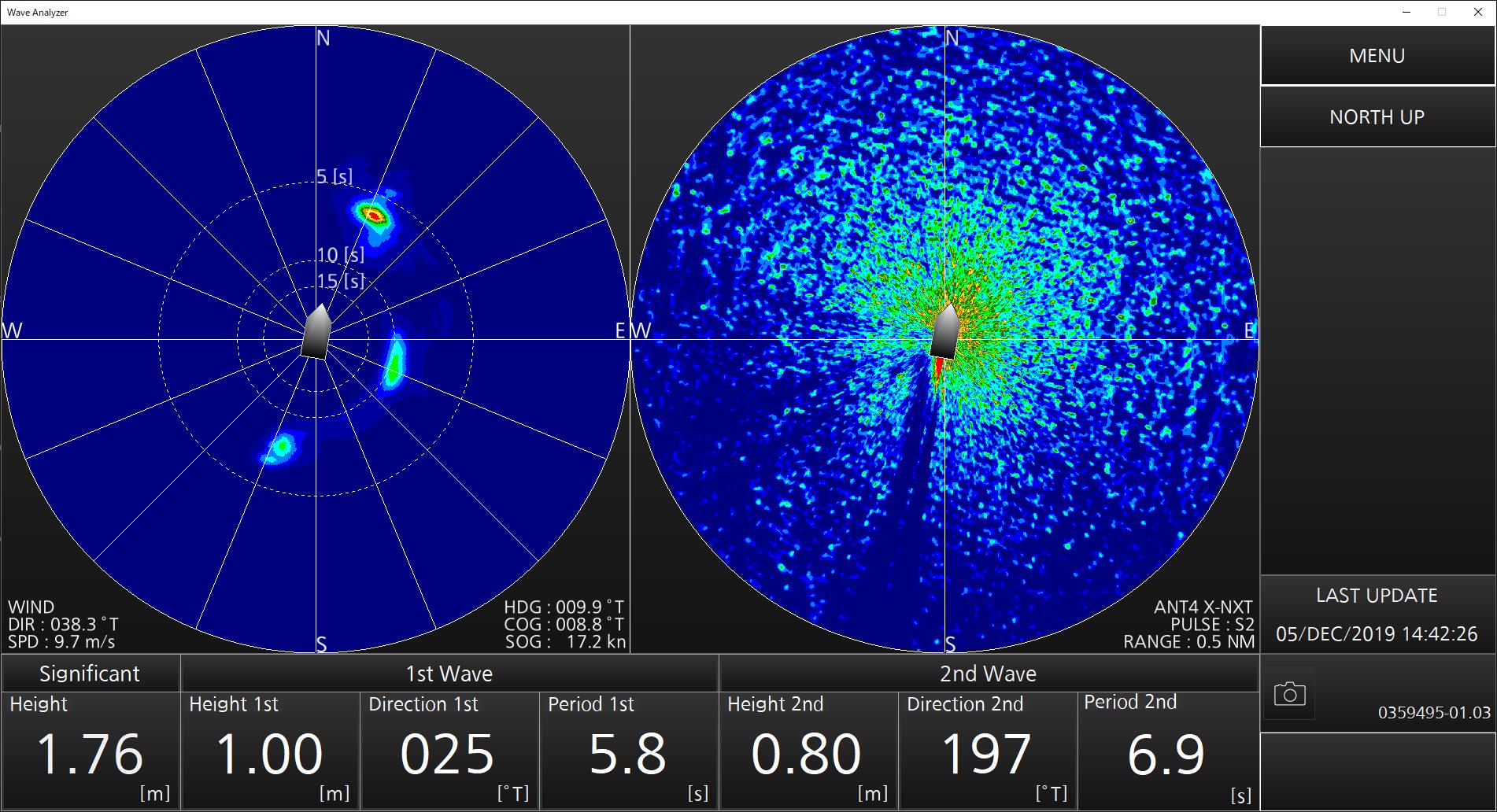Select the Direction 2nd 197 readout
Viewport: 1497px width, 812px height.
click(x=988, y=751)
